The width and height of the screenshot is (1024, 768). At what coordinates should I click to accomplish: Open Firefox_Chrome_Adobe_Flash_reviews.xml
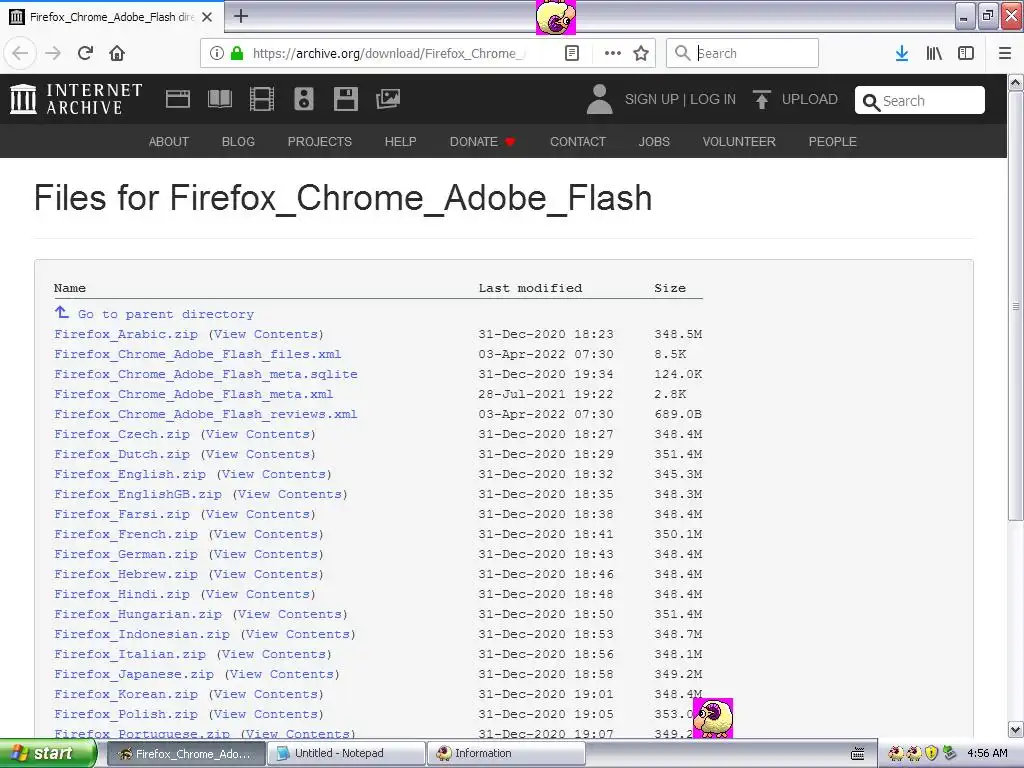[x=206, y=414]
